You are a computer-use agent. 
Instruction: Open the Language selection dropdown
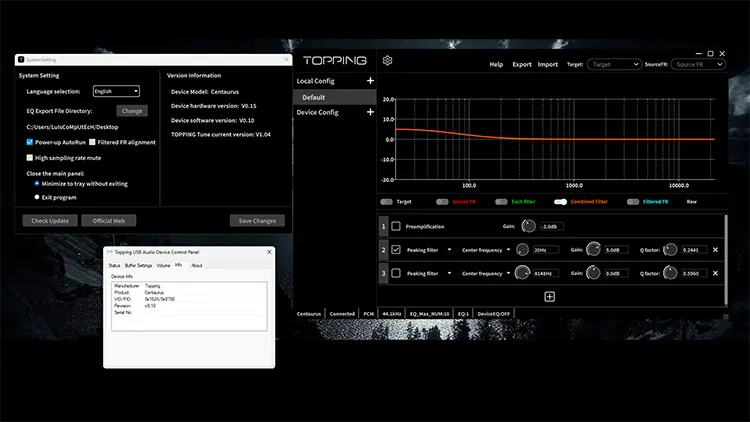click(x=116, y=91)
